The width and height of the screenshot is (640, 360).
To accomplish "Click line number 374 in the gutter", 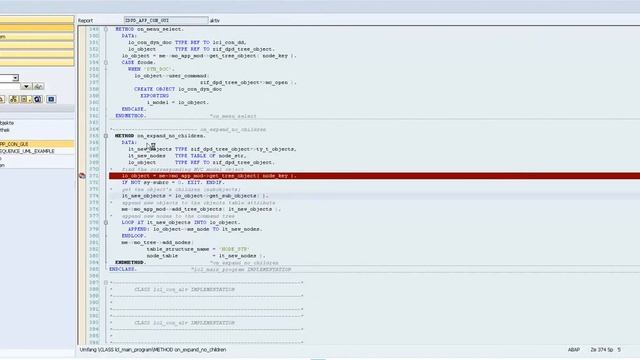I will click(94, 196).
